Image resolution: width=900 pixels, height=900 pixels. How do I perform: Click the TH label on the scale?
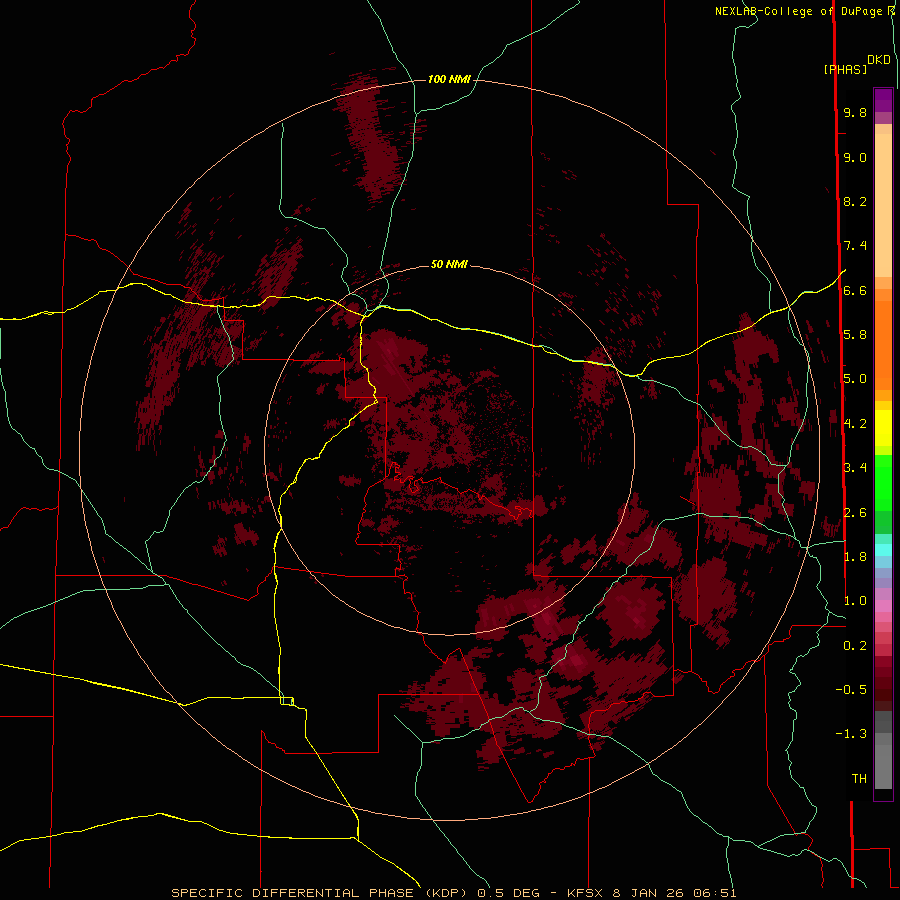point(859,779)
